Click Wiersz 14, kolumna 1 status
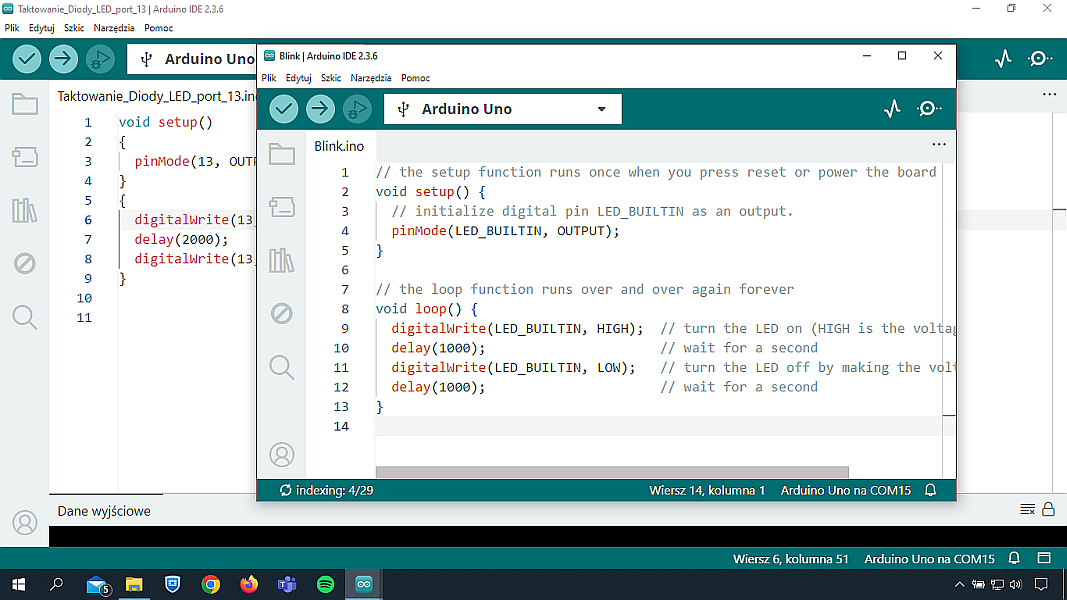This screenshot has height=600, width=1067. click(x=707, y=490)
